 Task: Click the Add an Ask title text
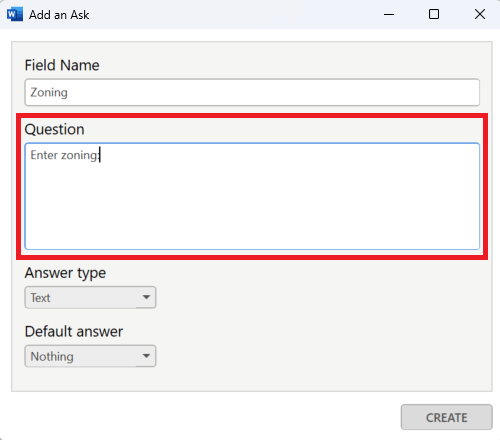coord(59,15)
